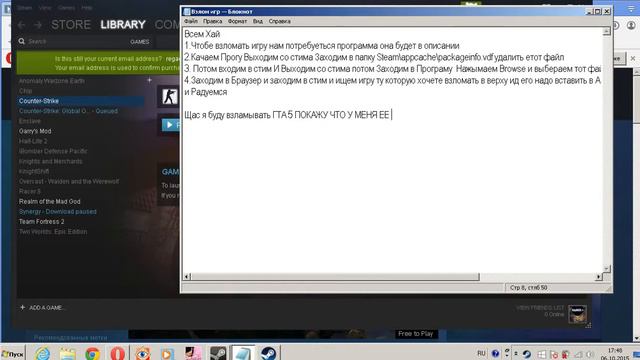
Task: Select Counter-Strike in the library list
Action: click(x=81, y=101)
